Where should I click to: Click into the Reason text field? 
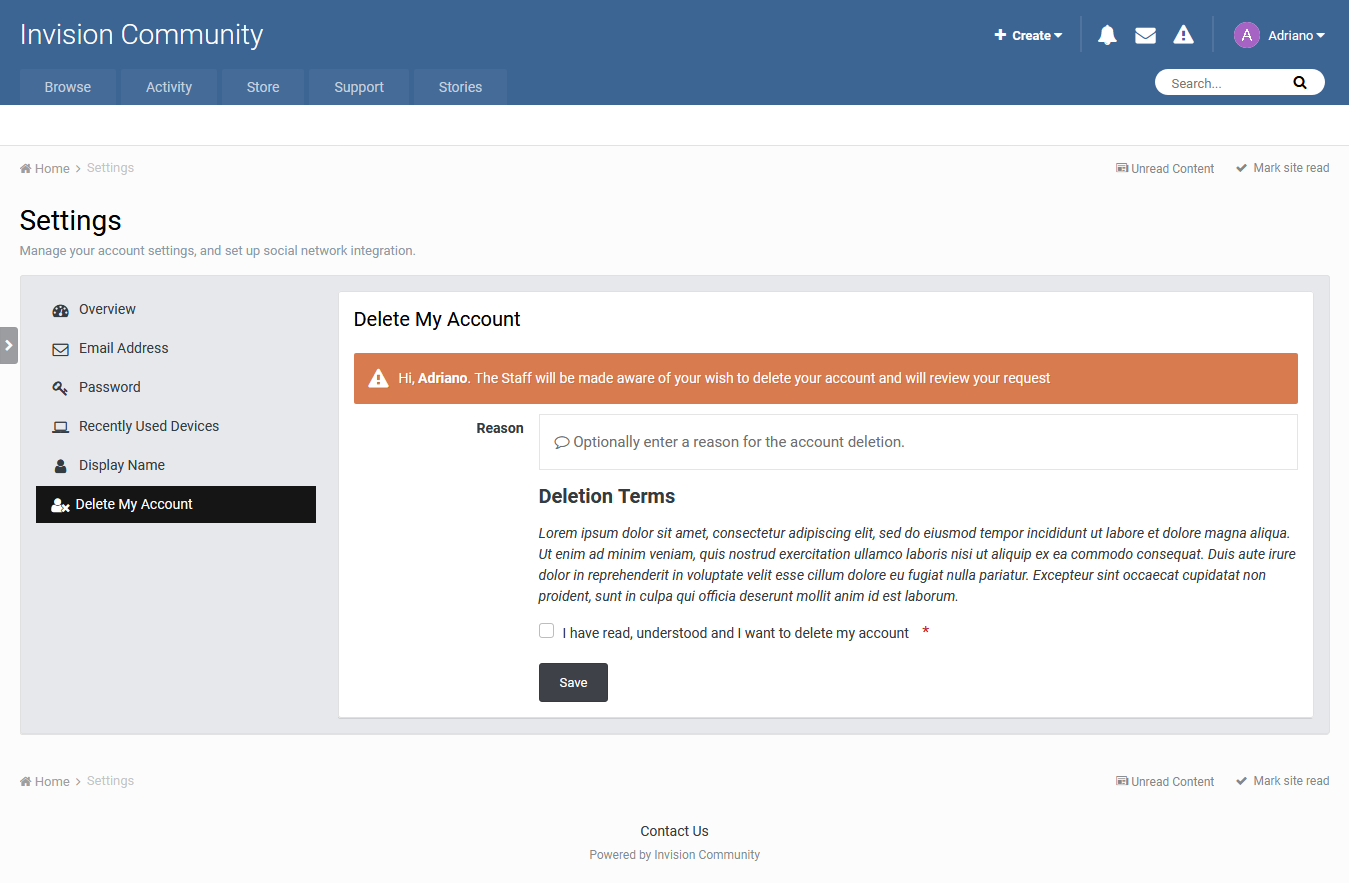pyautogui.click(x=918, y=442)
